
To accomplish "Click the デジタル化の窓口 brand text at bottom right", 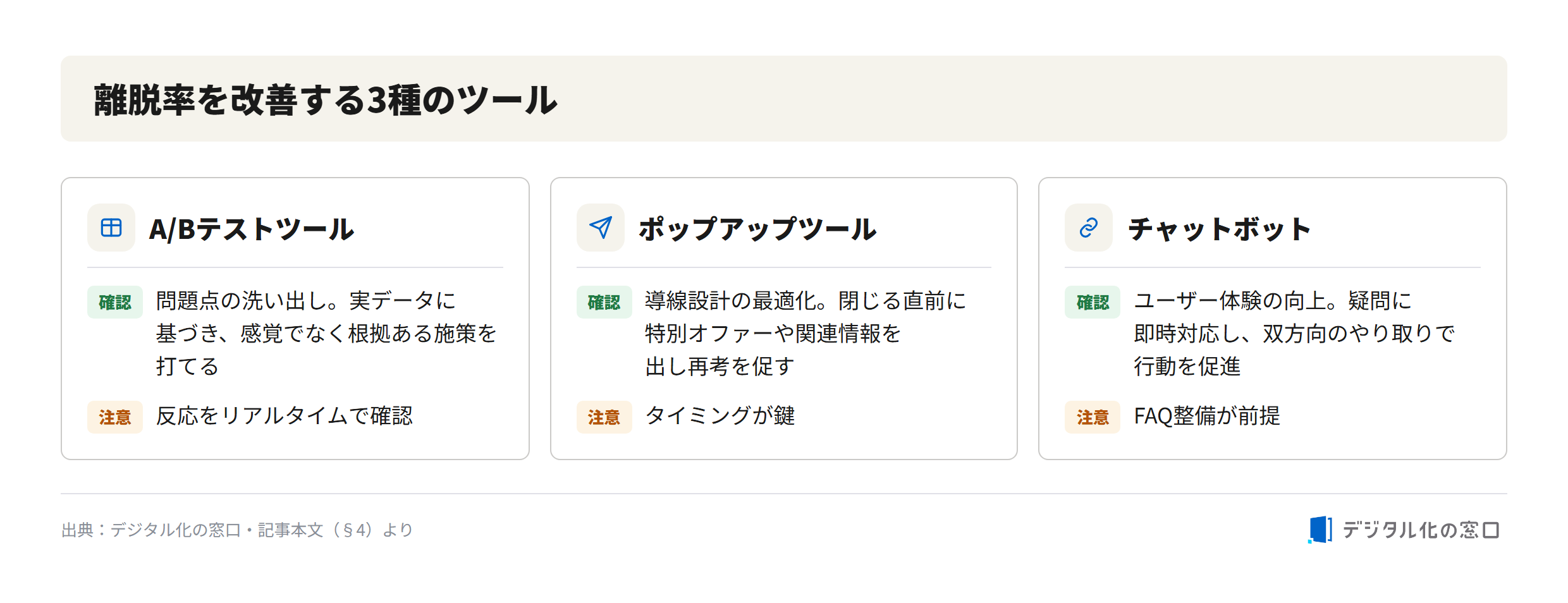I will click(1421, 530).
